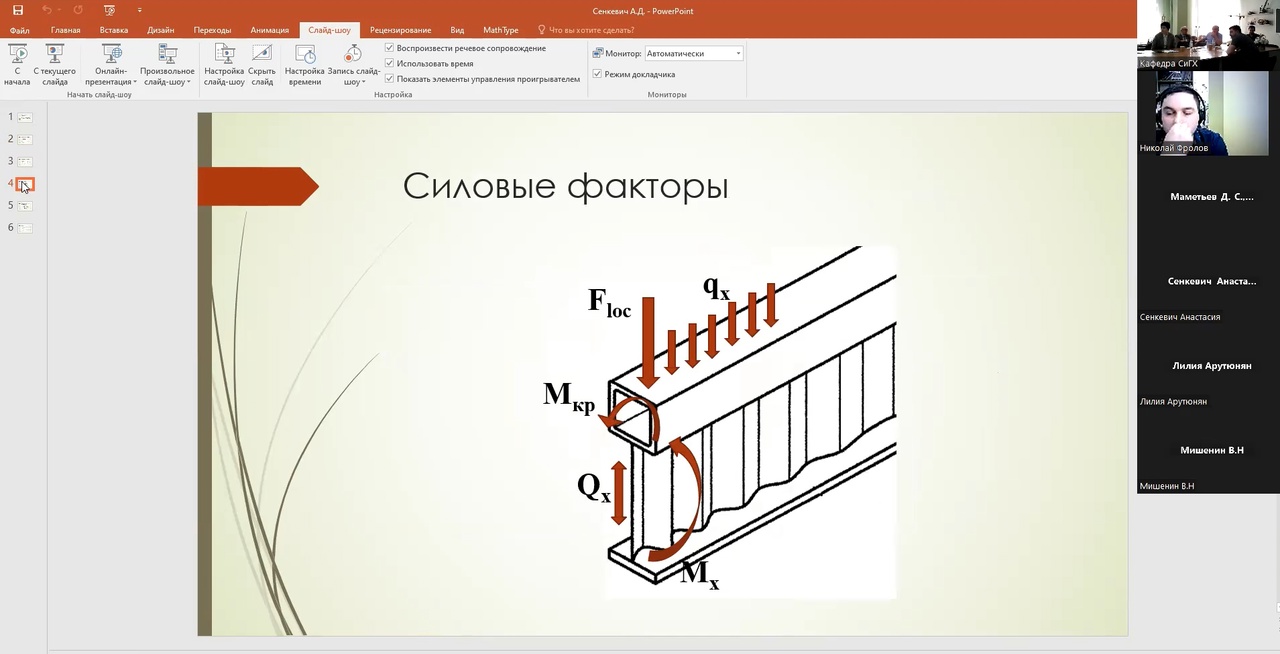The image size is (1280, 654).
Task: Start slideshow with 'С текущего слайда'
Action: click(55, 65)
